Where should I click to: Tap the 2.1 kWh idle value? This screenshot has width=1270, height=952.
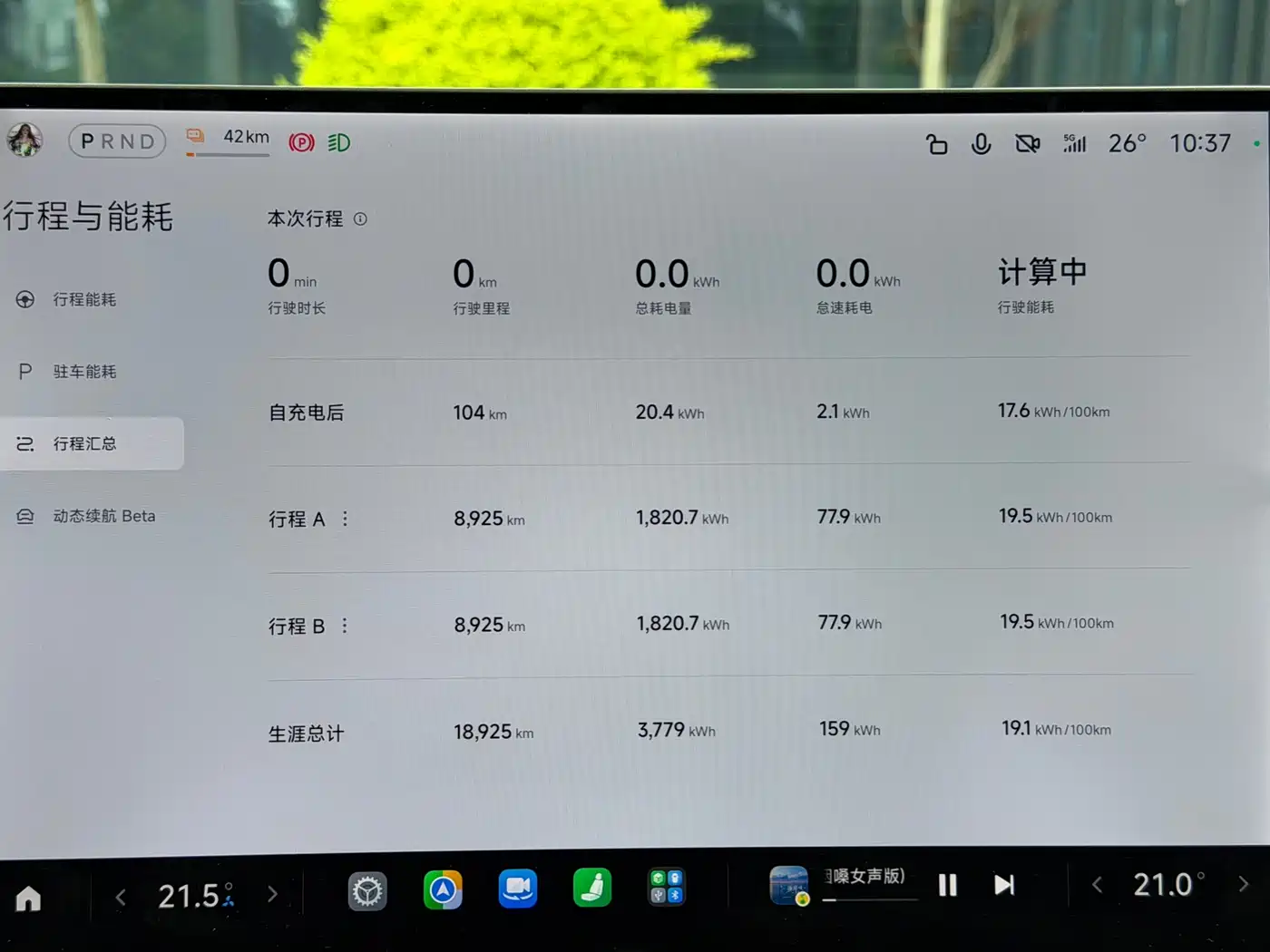pos(843,412)
